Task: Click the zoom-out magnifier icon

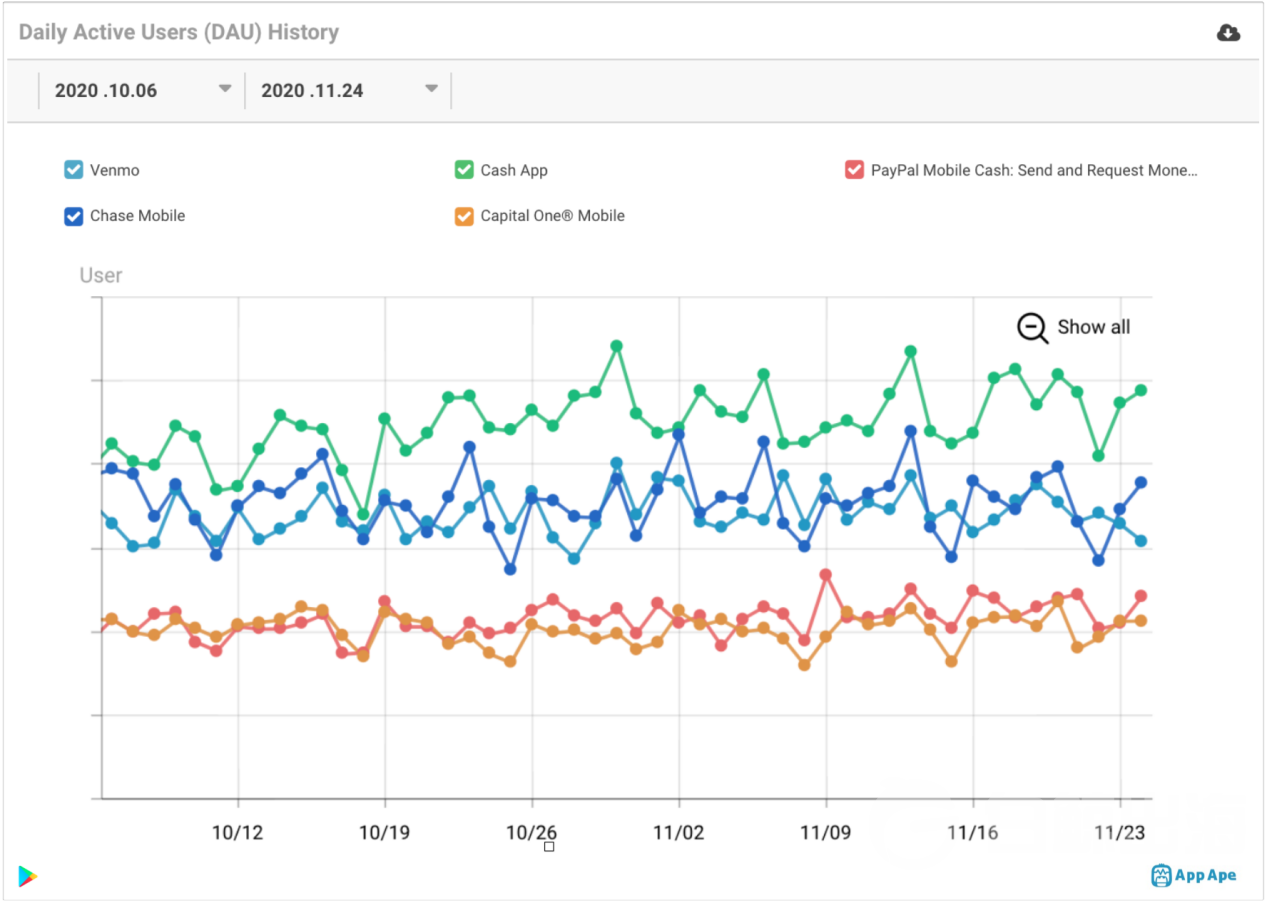Action: [x=1032, y=328]
